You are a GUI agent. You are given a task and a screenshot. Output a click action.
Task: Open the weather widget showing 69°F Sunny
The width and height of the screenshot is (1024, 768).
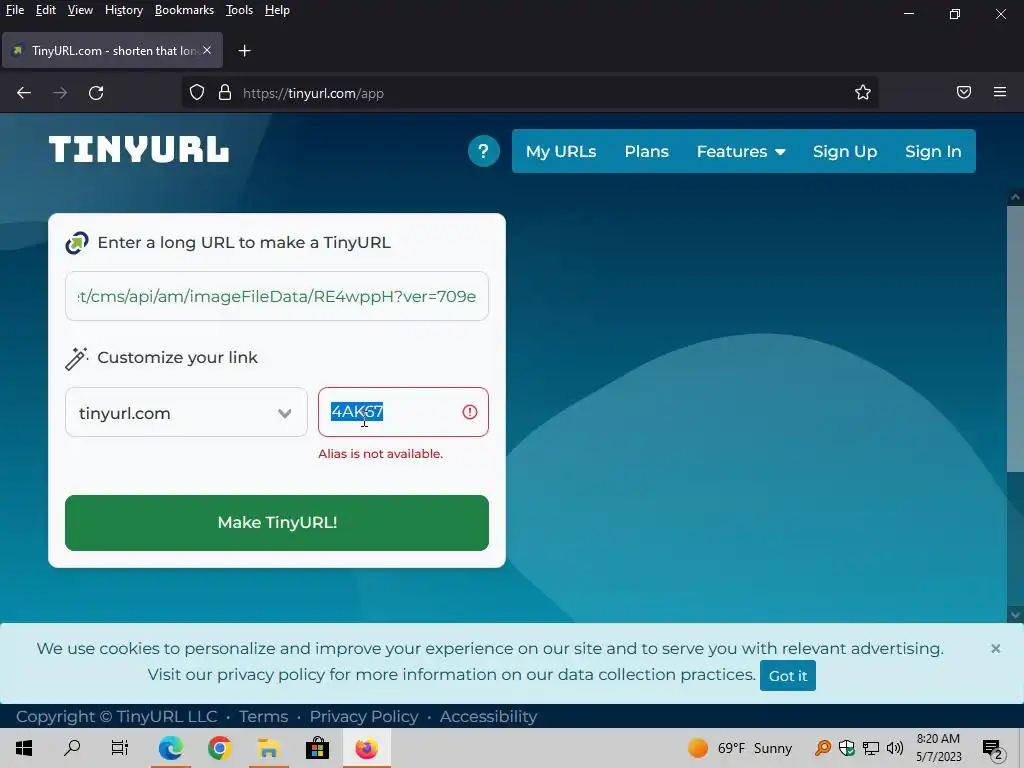click(x=739, y=748)
